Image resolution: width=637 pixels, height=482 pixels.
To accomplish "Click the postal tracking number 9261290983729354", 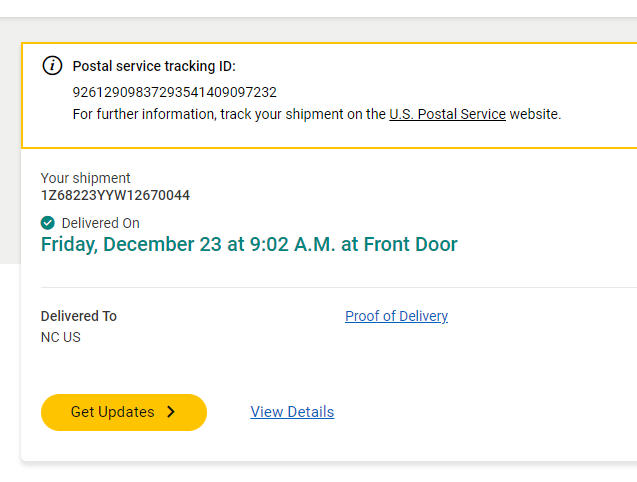I will 174,92.
